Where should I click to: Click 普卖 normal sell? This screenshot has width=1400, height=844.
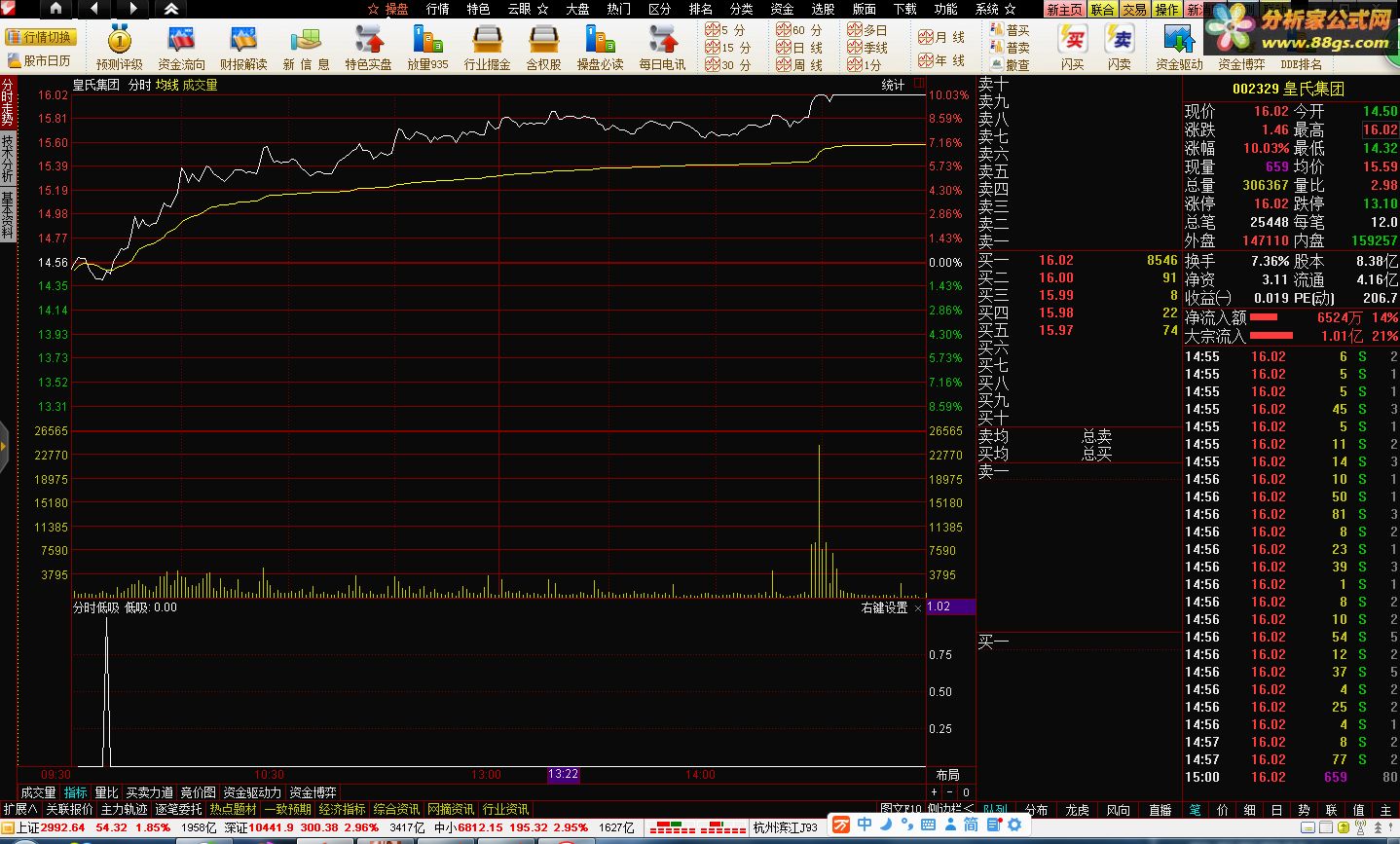[1011, 47]
